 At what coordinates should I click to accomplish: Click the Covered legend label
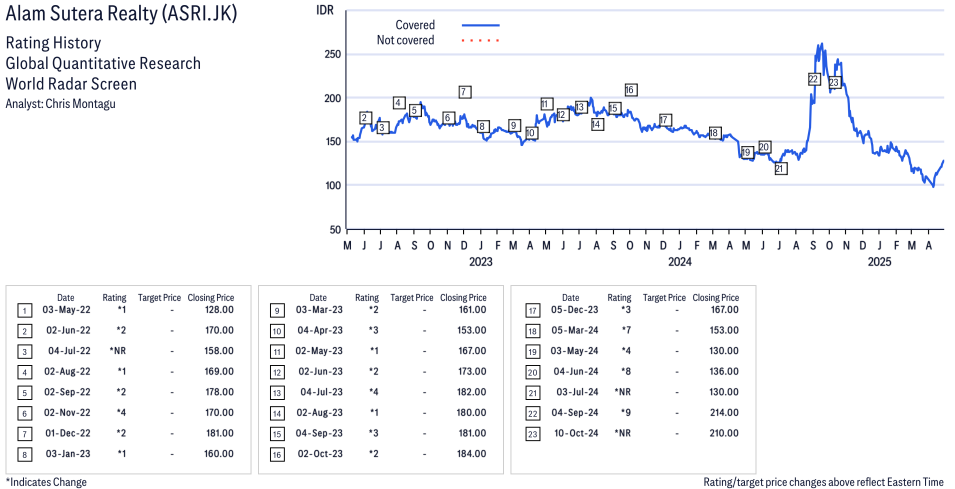pyautogui.click(x=415, y=25)
